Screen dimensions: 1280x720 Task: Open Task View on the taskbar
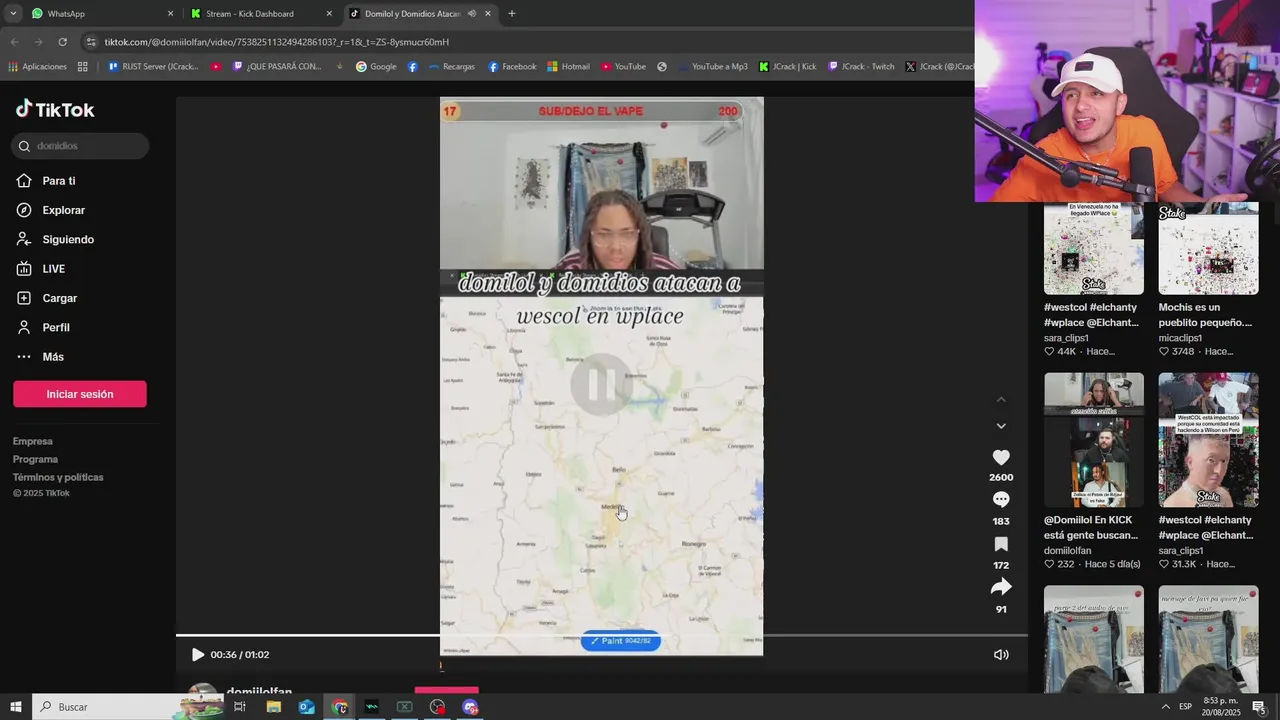point(240,707)
